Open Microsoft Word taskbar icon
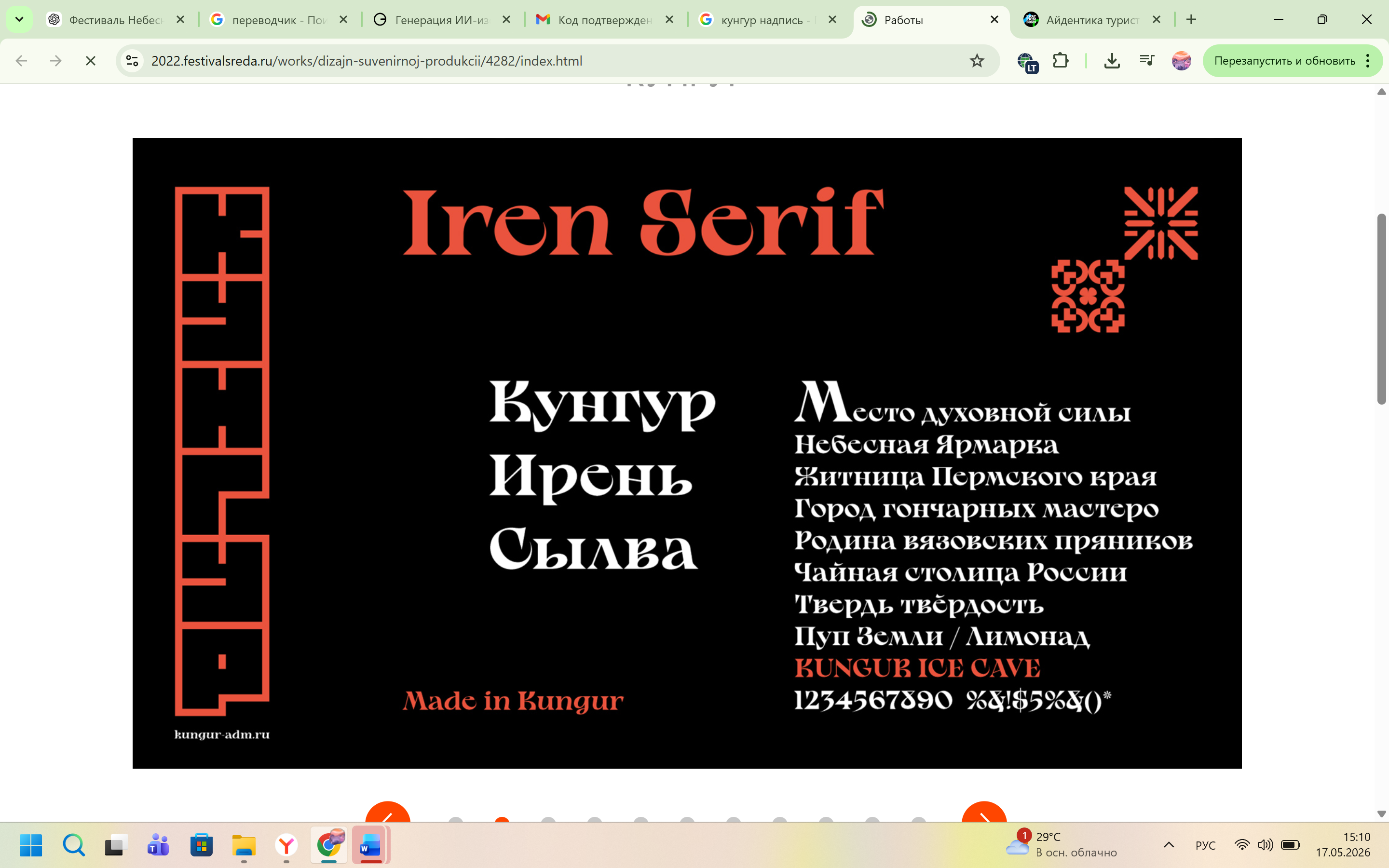 tap(371, 845)
